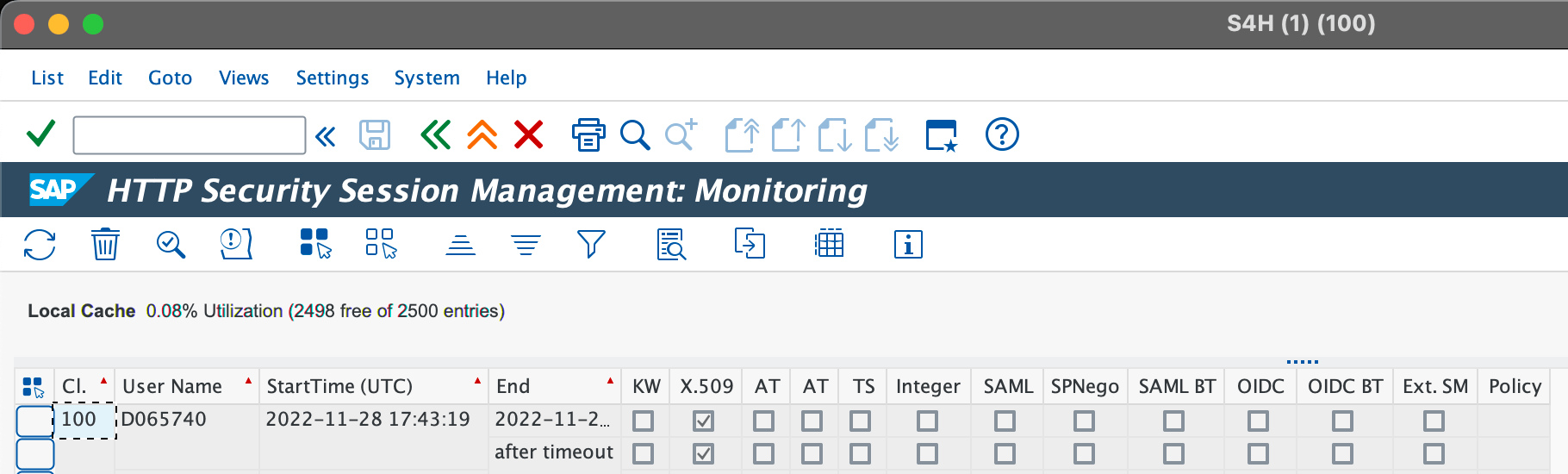Sort in ascending order icon
This screenshot has width=1568, height=474.
click(461, 246)
